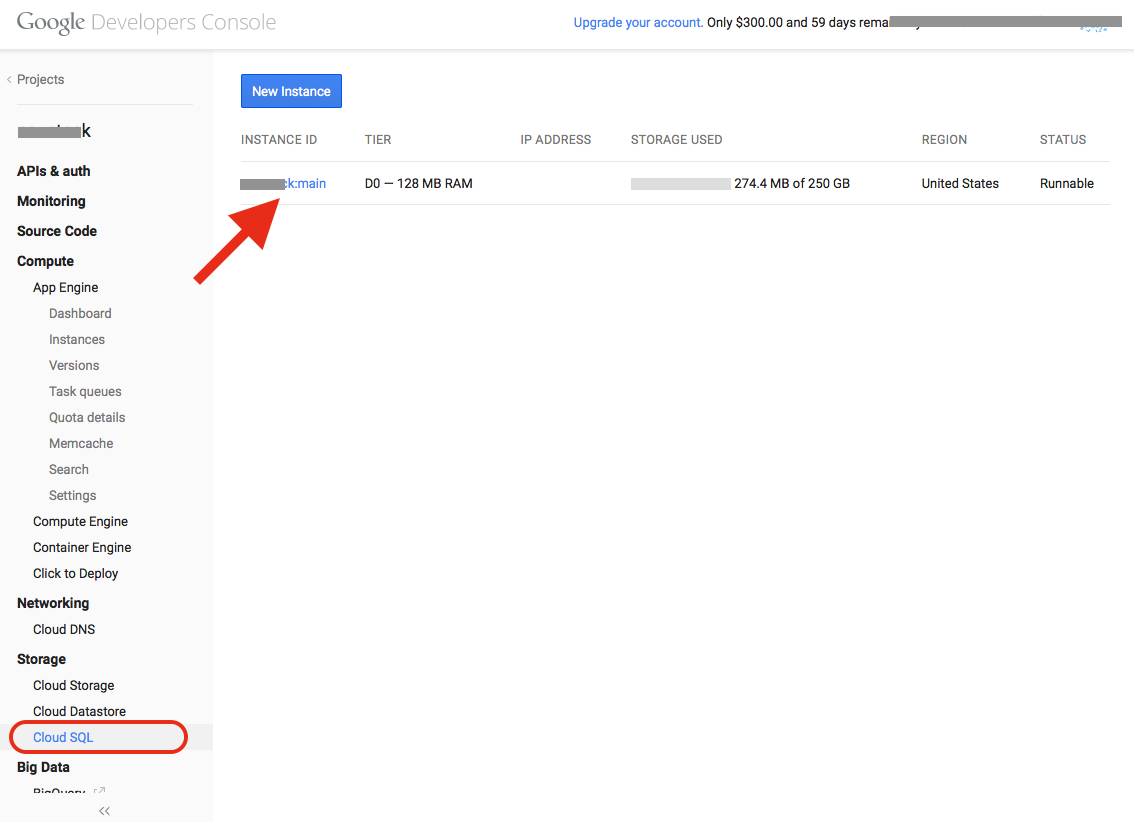Click the D0 — 128 MB RAM cell
Screen dimensions: 1134x822
click(418, 184)
